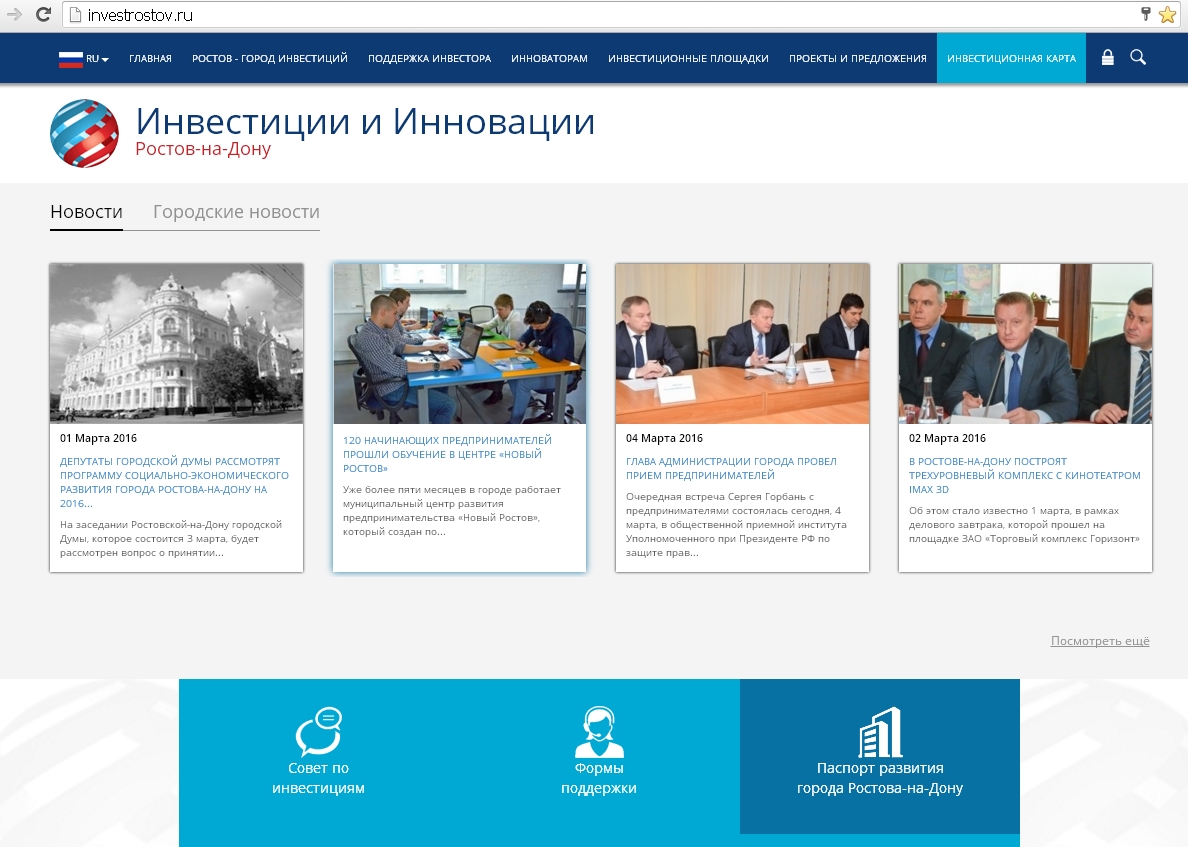The height and width of the screenshot is (847, 1188).
Task: Click summary text starting Об этом стало известно
Action: pos(1024,524)
